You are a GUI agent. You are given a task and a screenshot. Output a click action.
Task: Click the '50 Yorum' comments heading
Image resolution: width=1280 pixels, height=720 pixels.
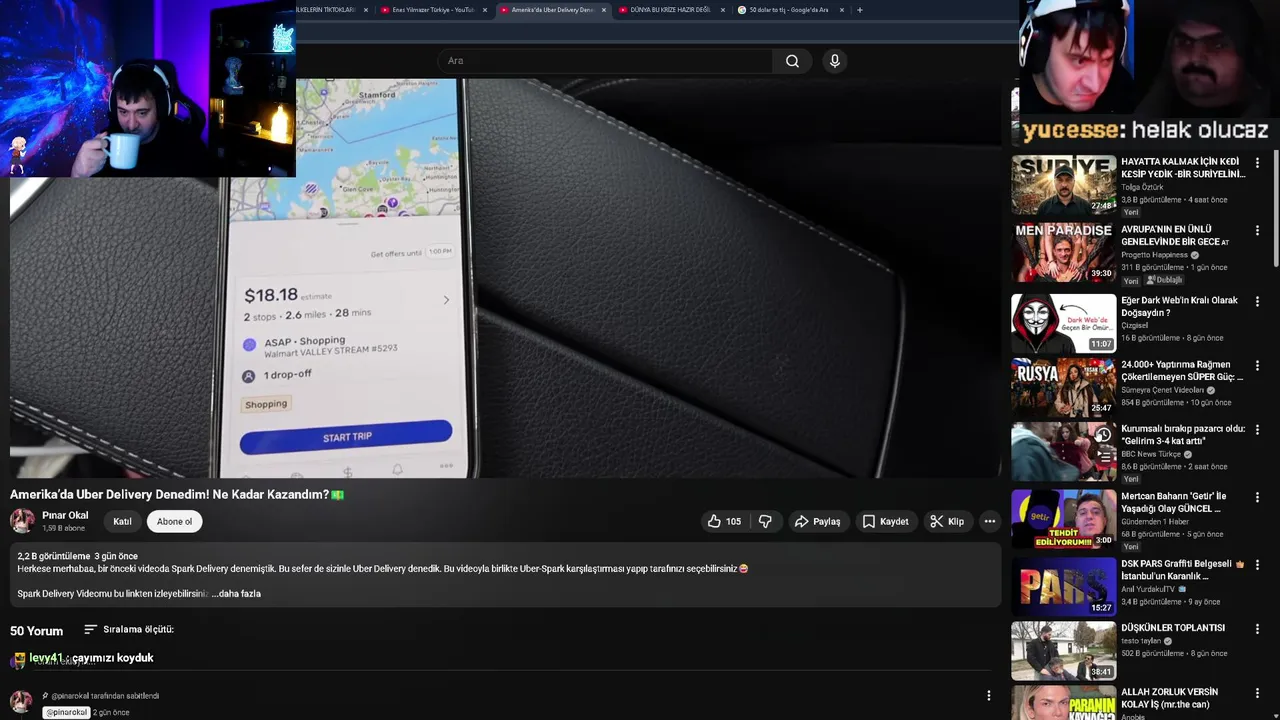pos(36,631)
